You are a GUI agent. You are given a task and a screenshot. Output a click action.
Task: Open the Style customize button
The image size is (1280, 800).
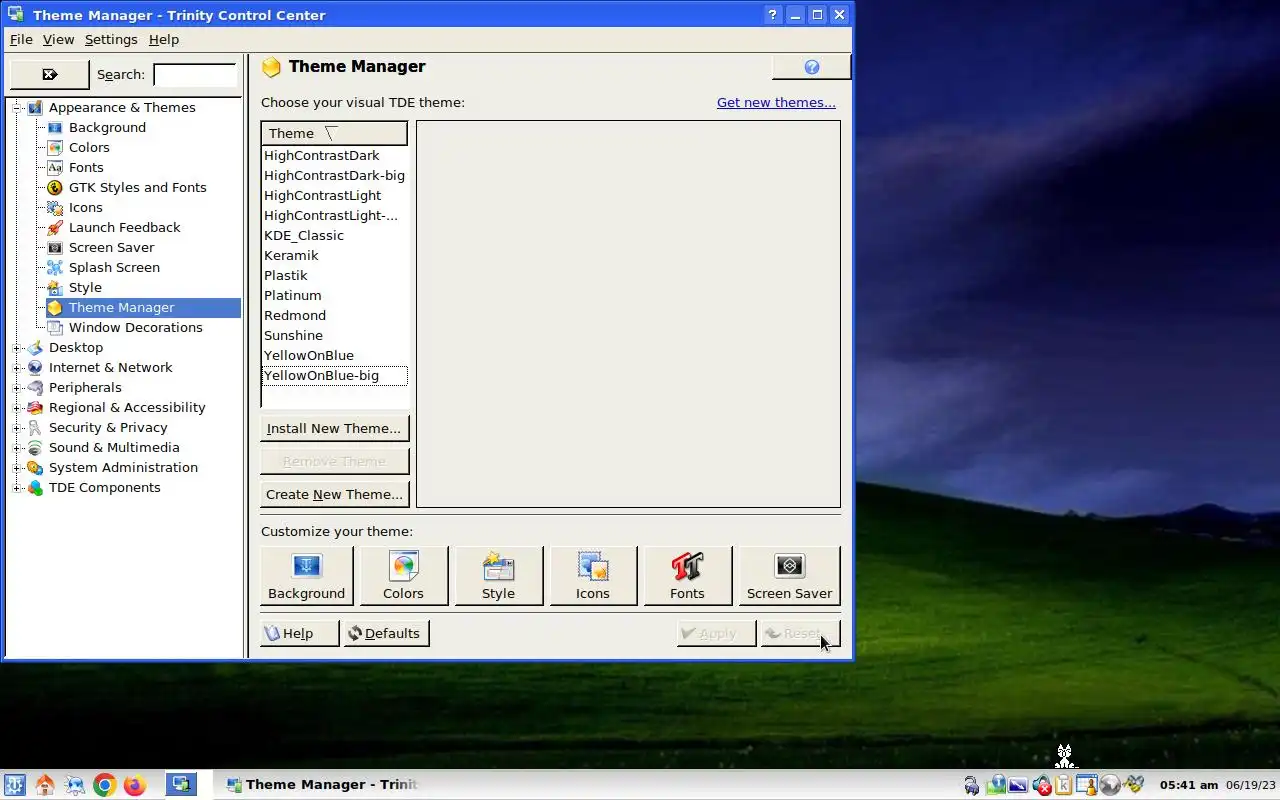click(x=498, y=576)
